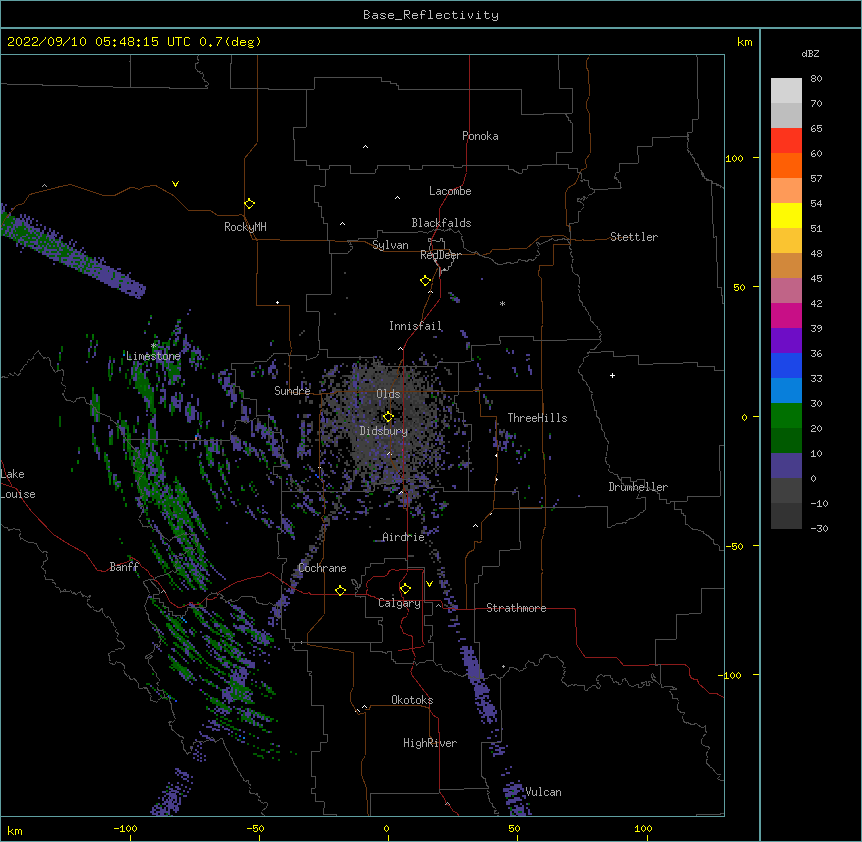Click the Limestone label
Viewport: 862px width, 842px height.
[153, 356]
